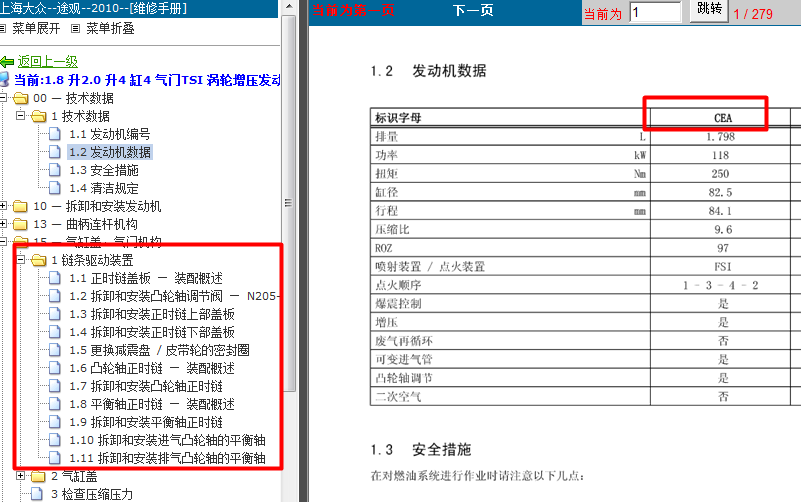Click the tree panel vertical scrollbar thumb

[x=289, y=203]
